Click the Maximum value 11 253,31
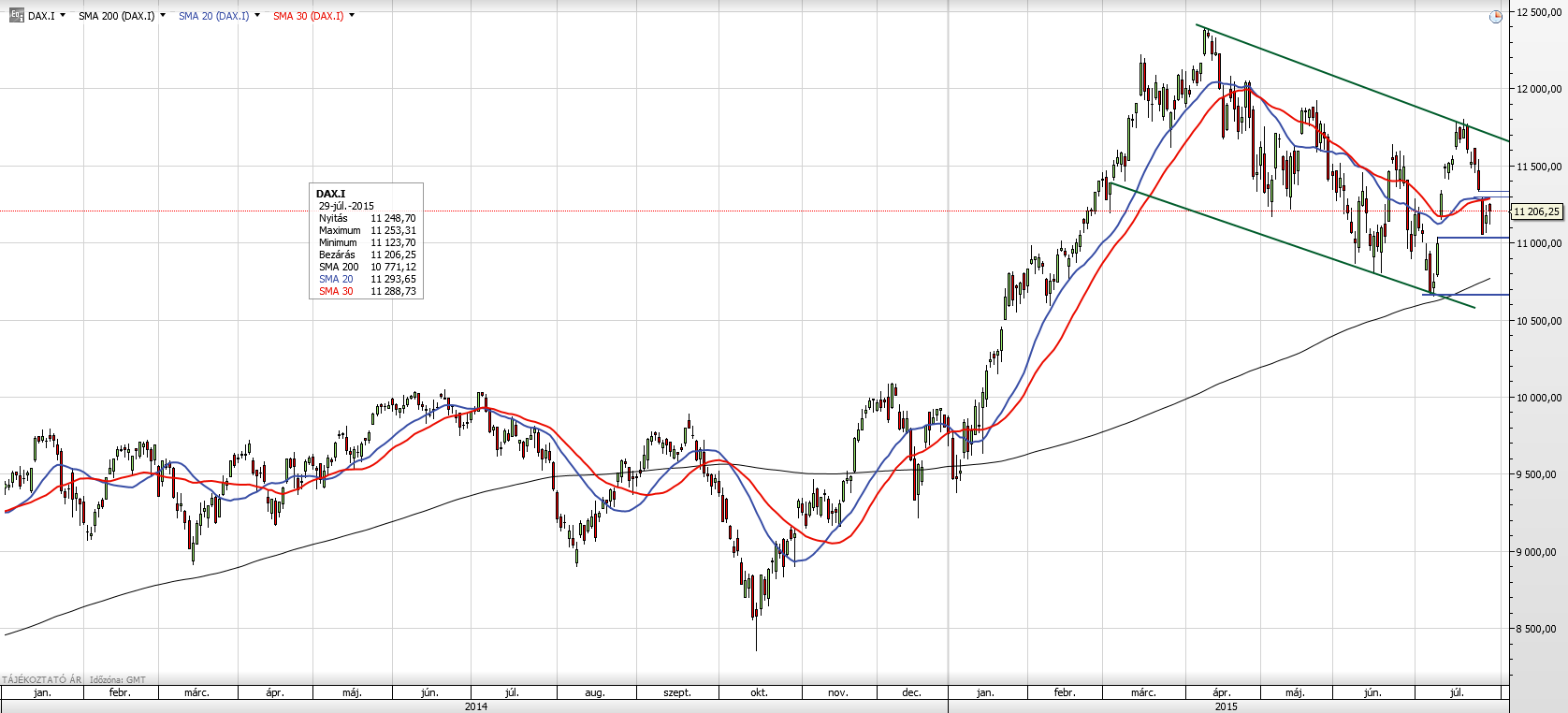 (393, 230)
